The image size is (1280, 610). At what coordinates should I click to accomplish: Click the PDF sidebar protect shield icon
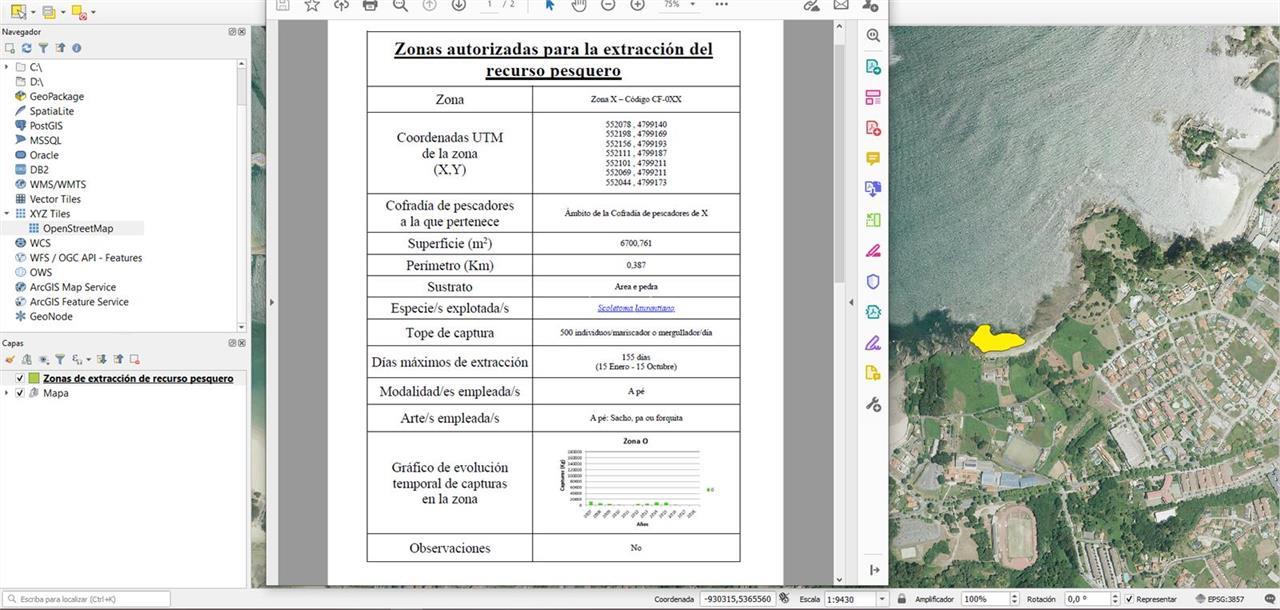click(873, 281)
